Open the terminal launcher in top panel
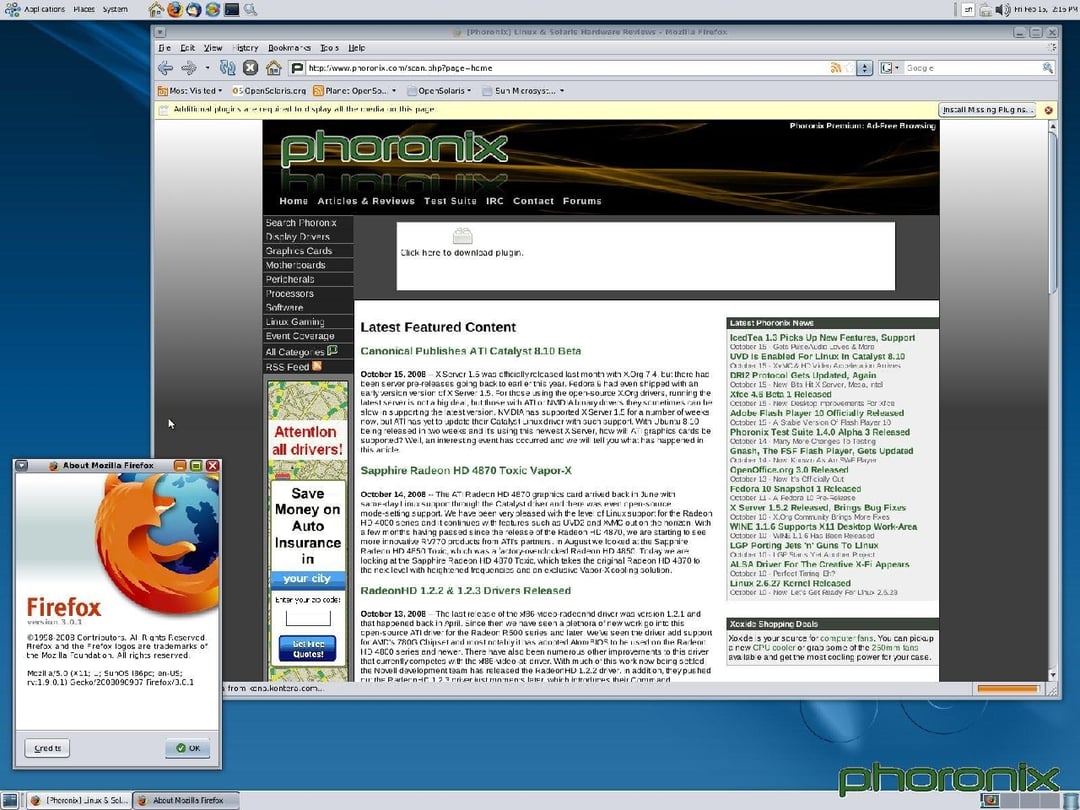1080x810 pixels. pyautogui.click(x=231, y=9)
